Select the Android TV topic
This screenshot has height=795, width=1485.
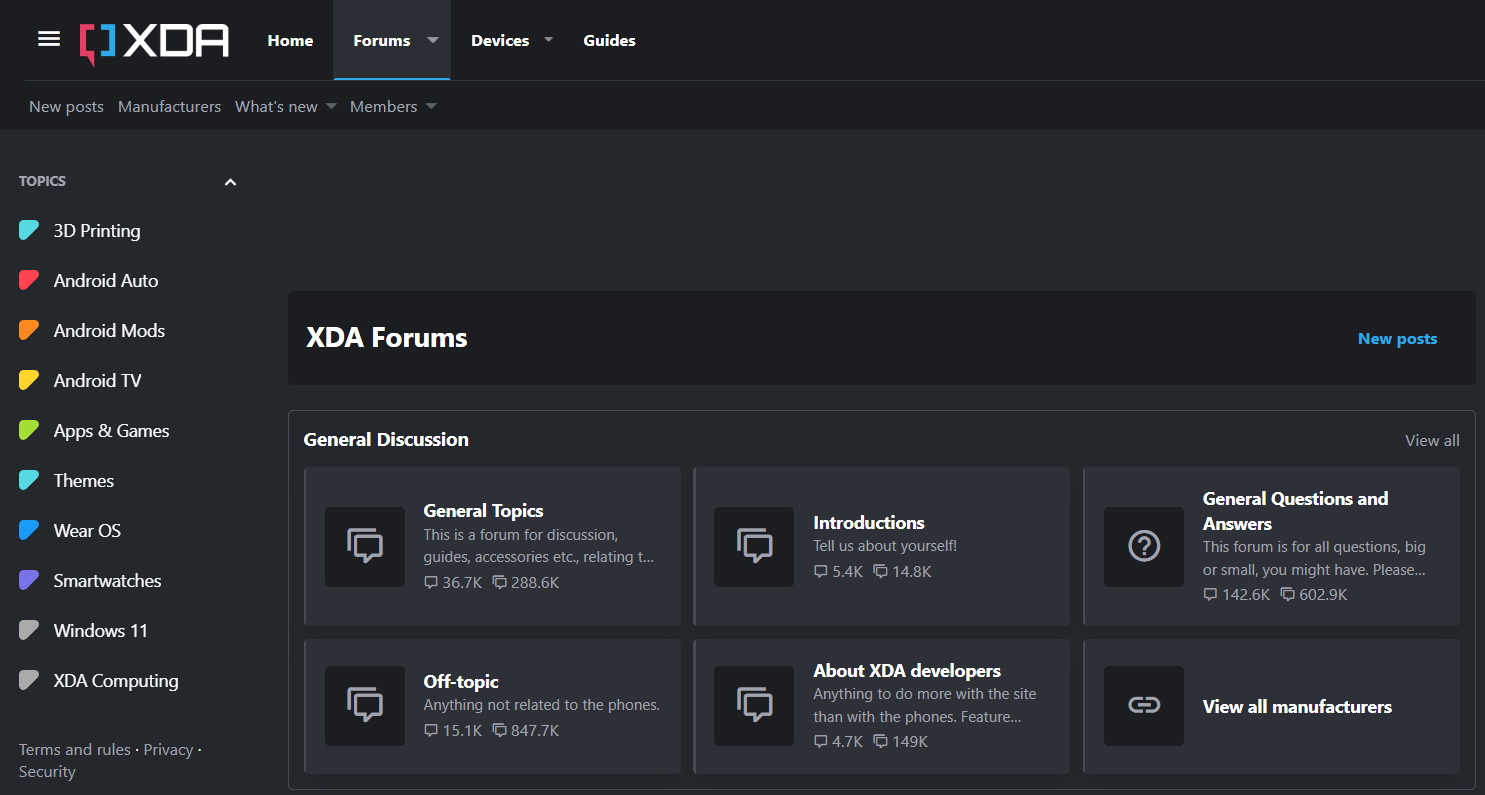[x=98, y=381]
